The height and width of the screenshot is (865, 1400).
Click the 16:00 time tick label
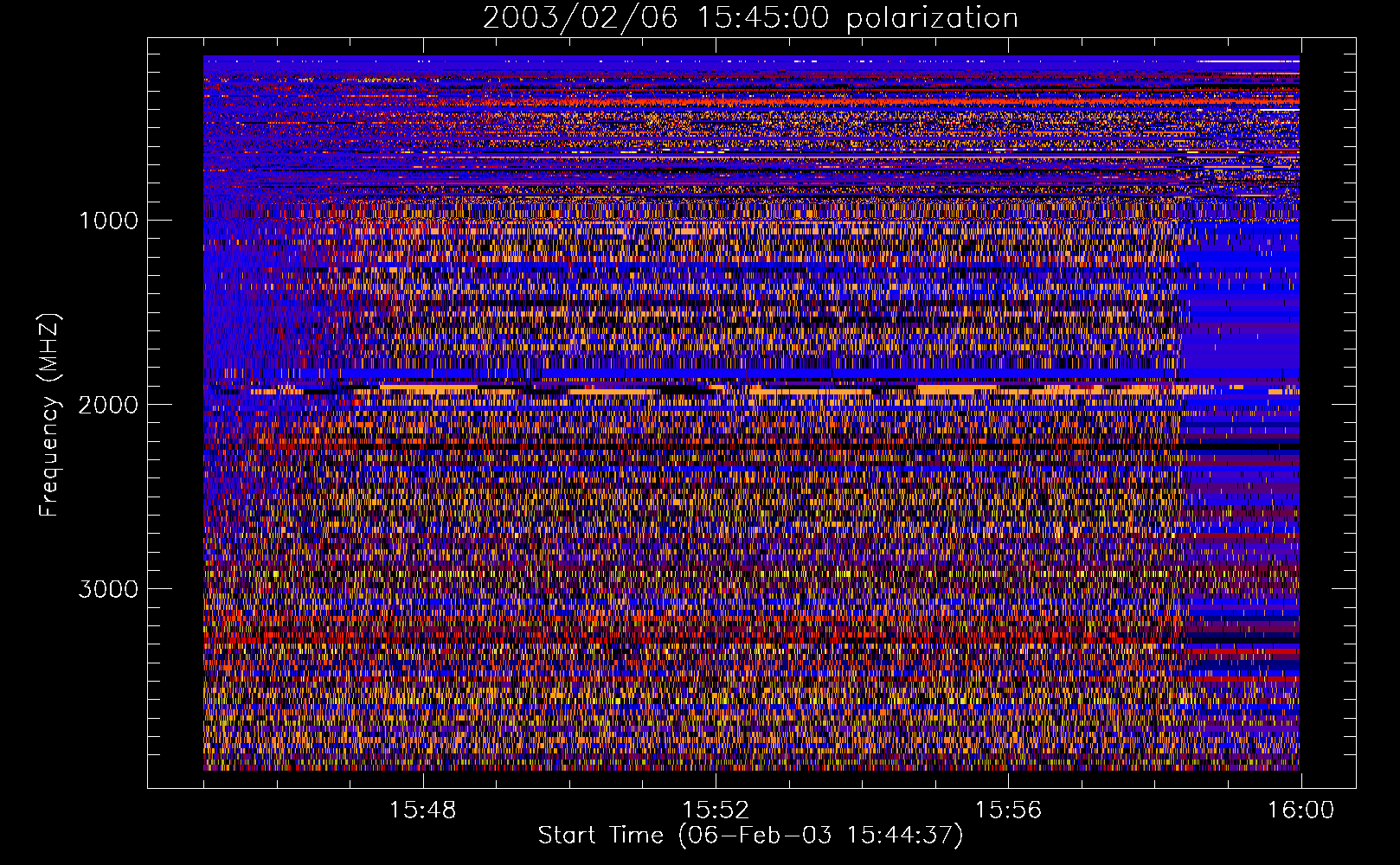1300,811
